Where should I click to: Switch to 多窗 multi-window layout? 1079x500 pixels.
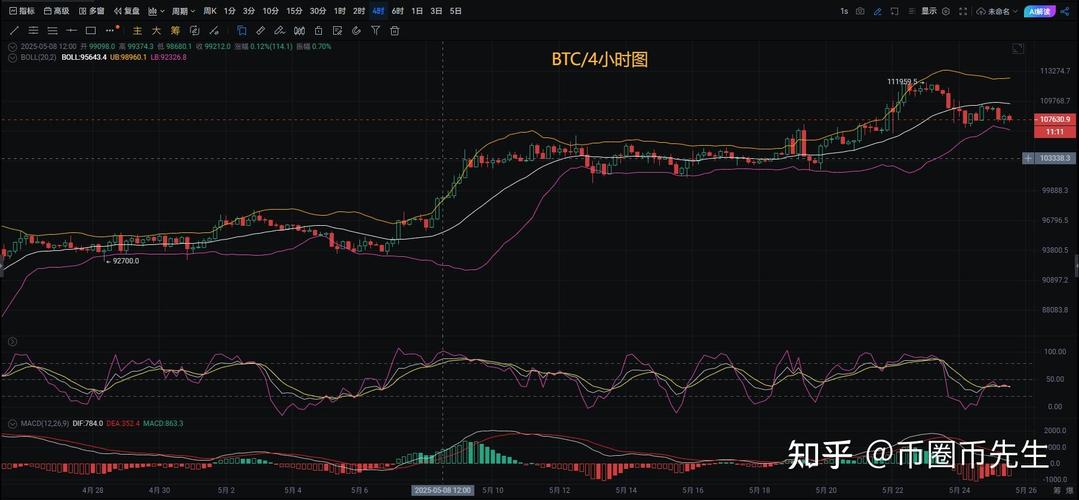[92, 11]
